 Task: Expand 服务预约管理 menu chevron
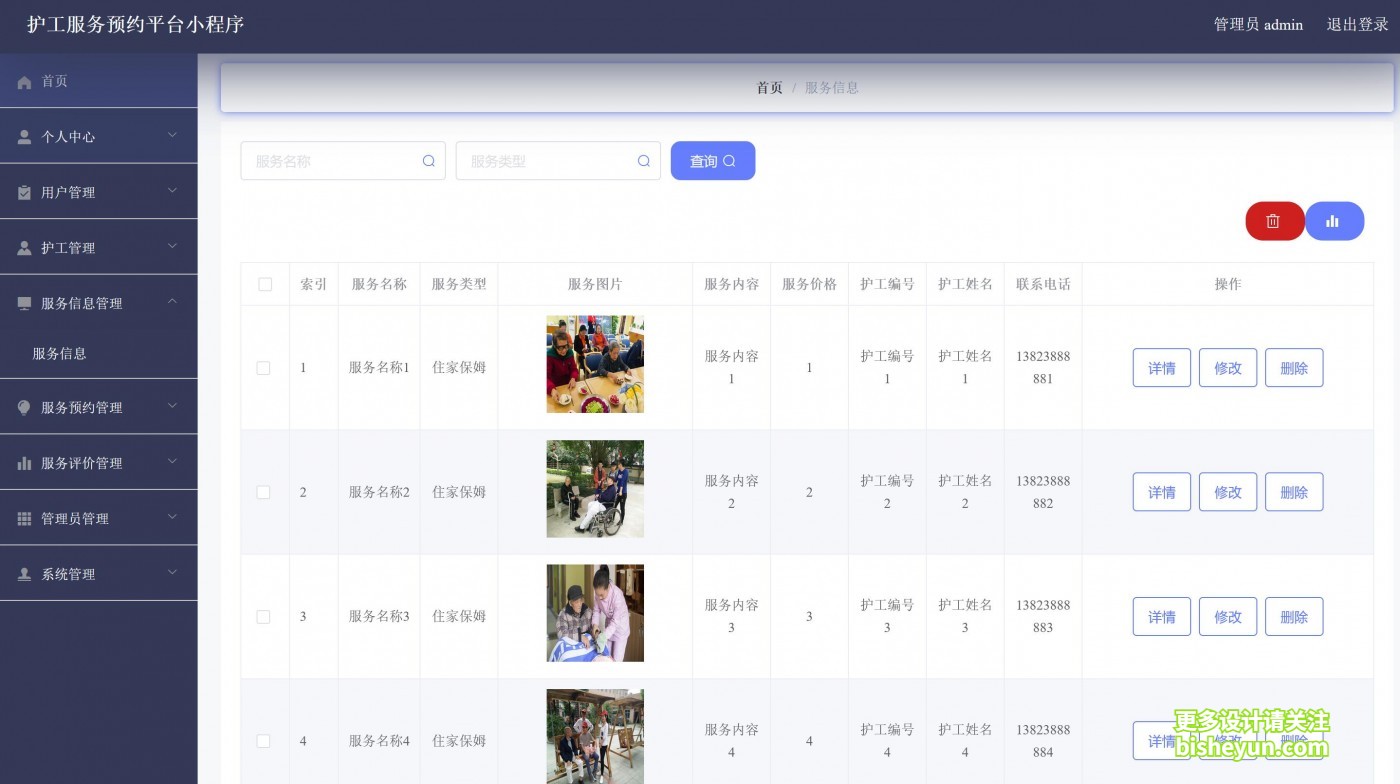click(172, 406)
